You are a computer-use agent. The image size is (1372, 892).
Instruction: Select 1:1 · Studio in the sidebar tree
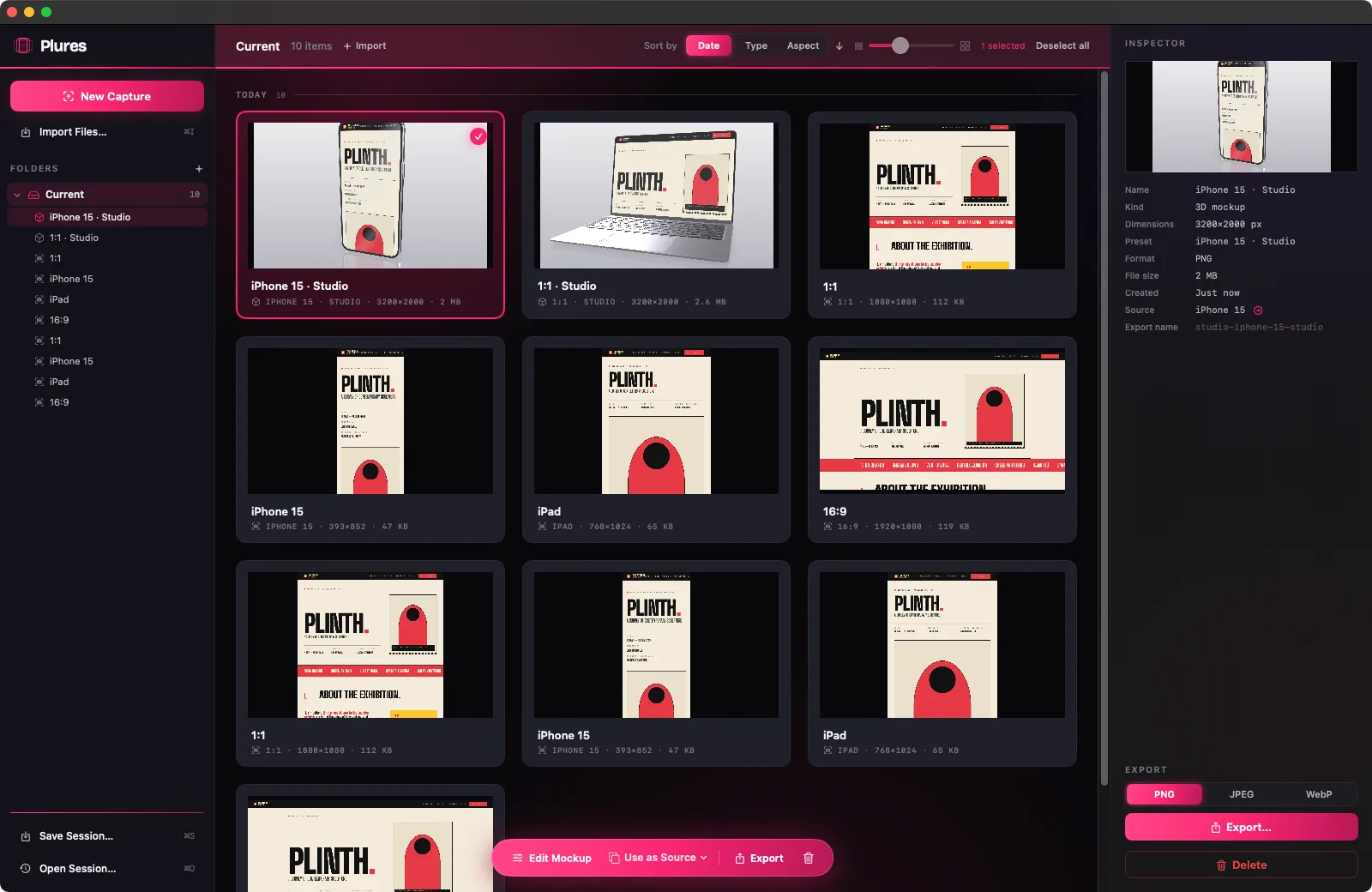click(x=107, y=238)
